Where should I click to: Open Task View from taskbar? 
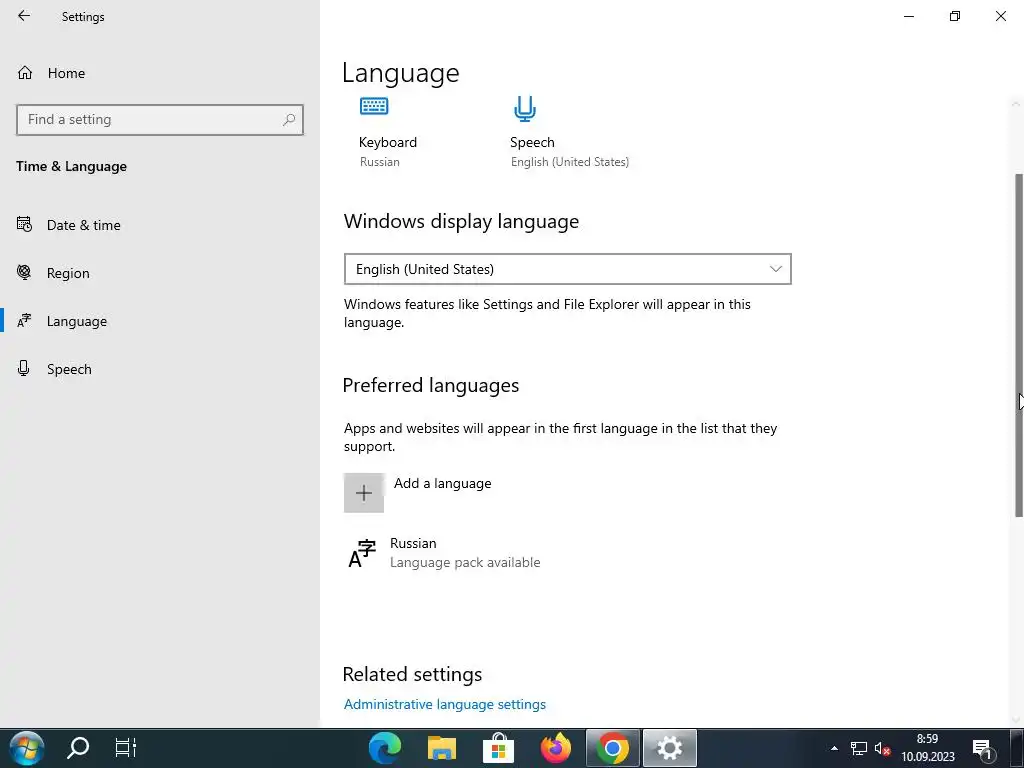pyautogui.click(x=125, y=748)
